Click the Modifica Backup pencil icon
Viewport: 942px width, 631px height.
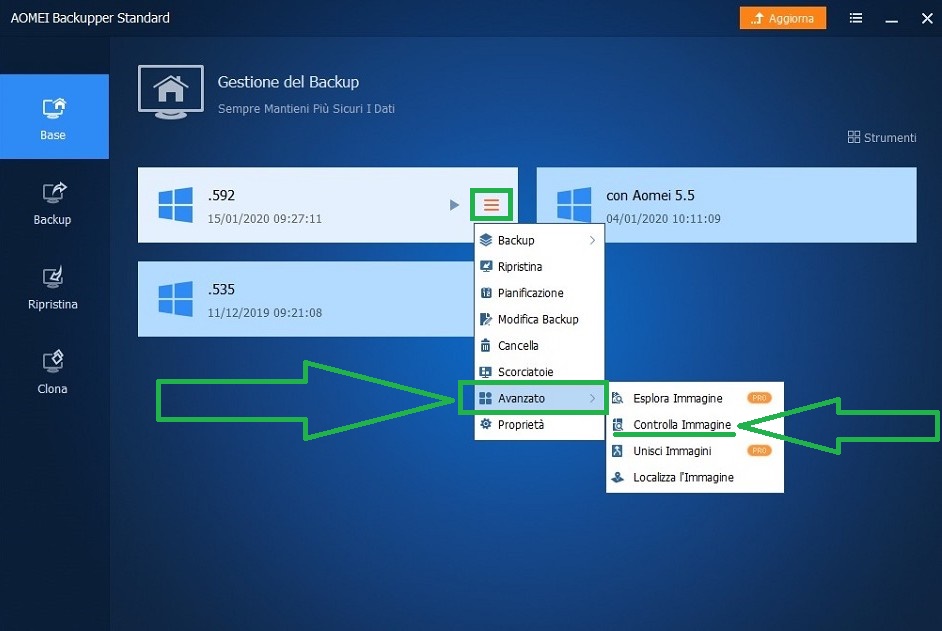(x=486, y=319)
